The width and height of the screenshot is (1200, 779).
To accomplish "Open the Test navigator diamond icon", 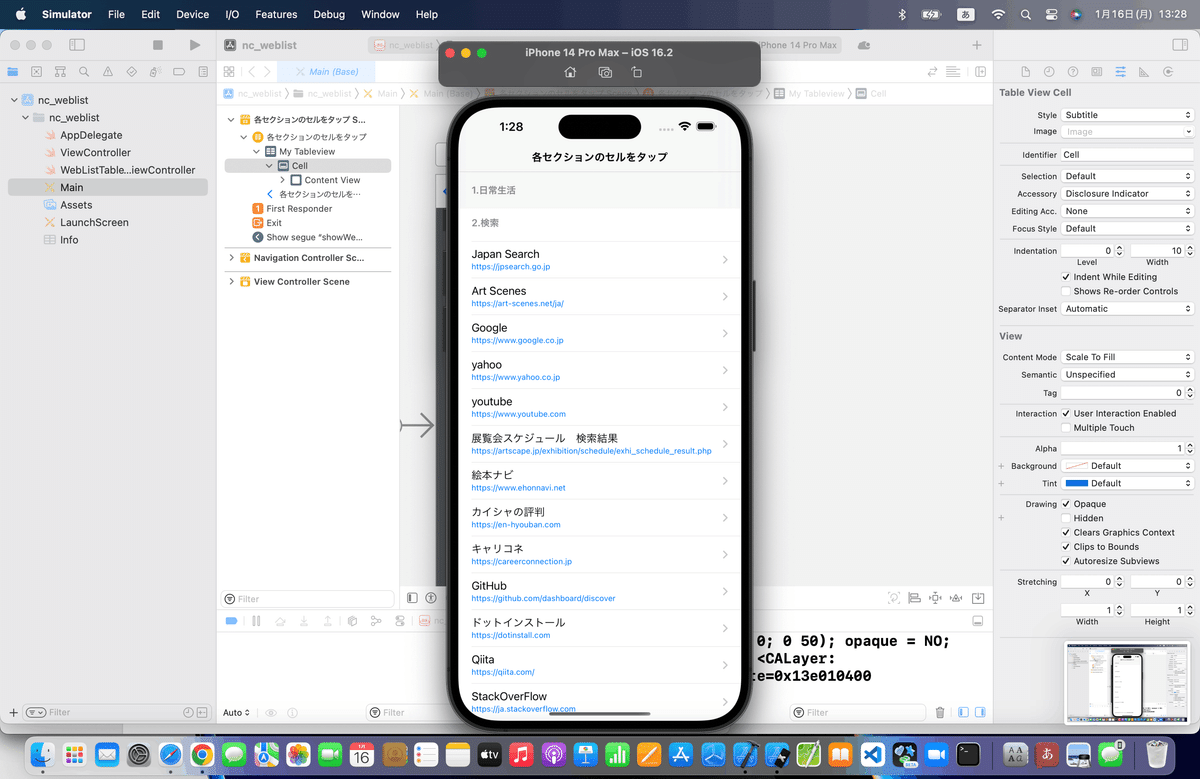I will (132, 72).
